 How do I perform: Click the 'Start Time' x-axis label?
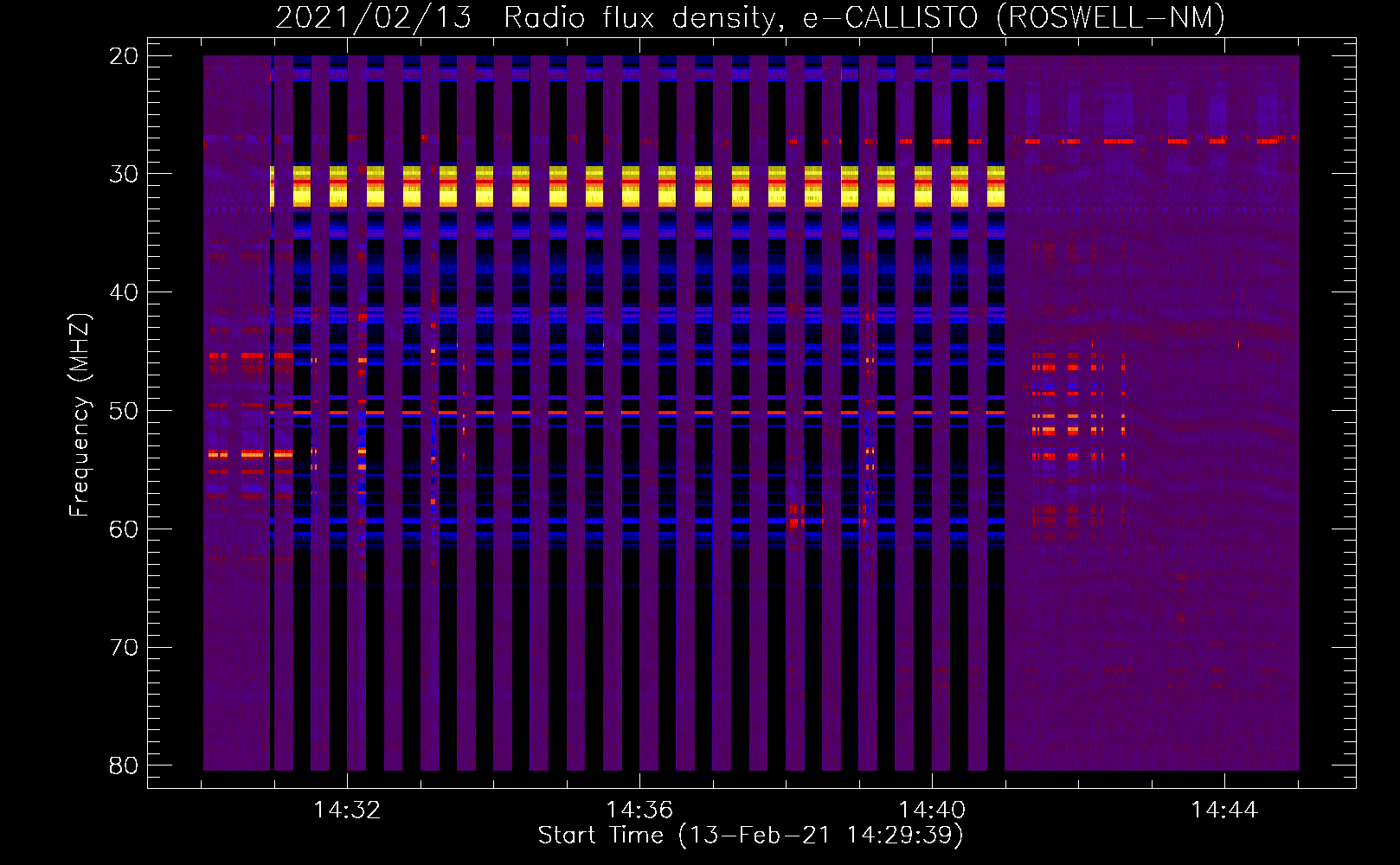coord(749,836)
